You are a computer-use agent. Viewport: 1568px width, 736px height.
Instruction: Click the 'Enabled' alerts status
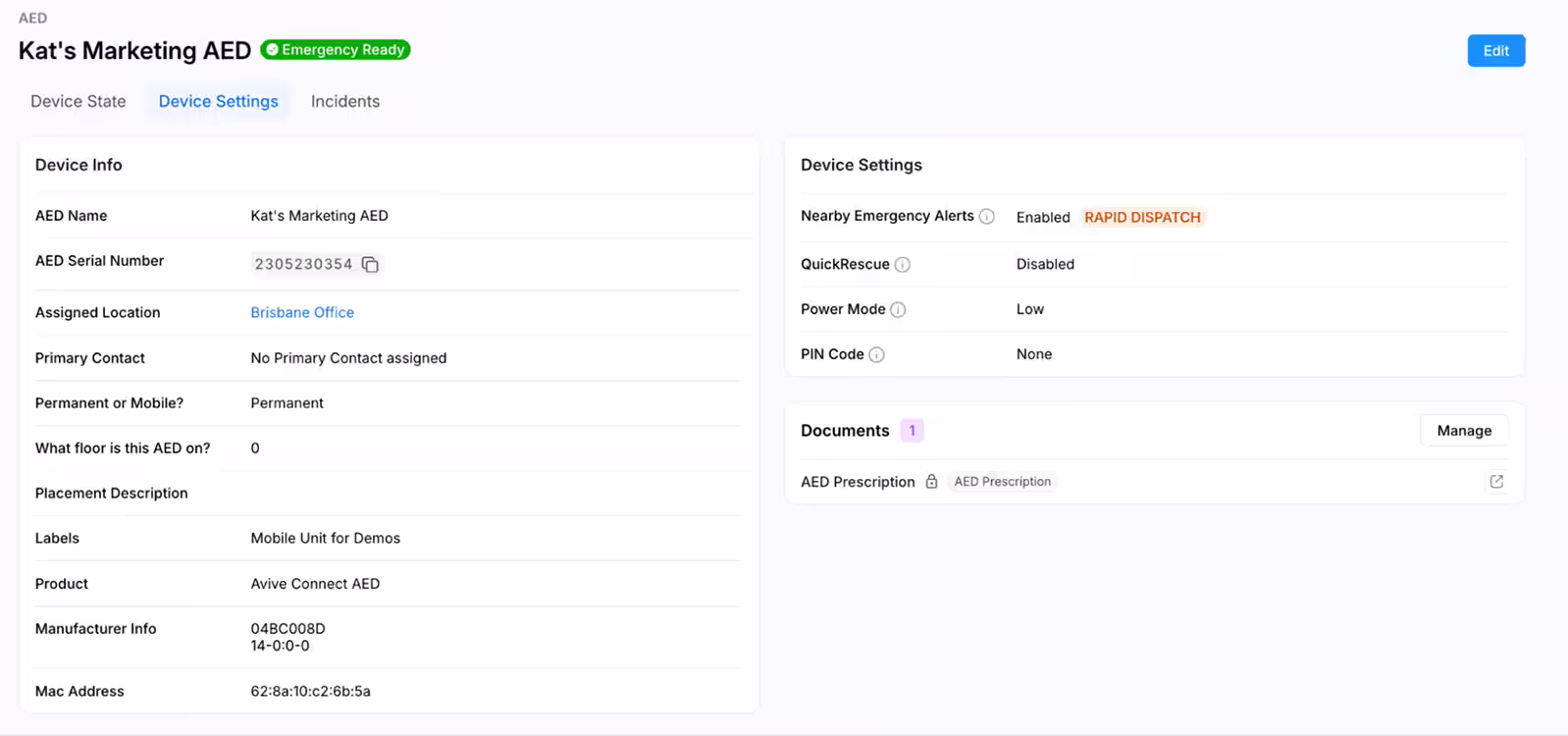click(1043, 218)
